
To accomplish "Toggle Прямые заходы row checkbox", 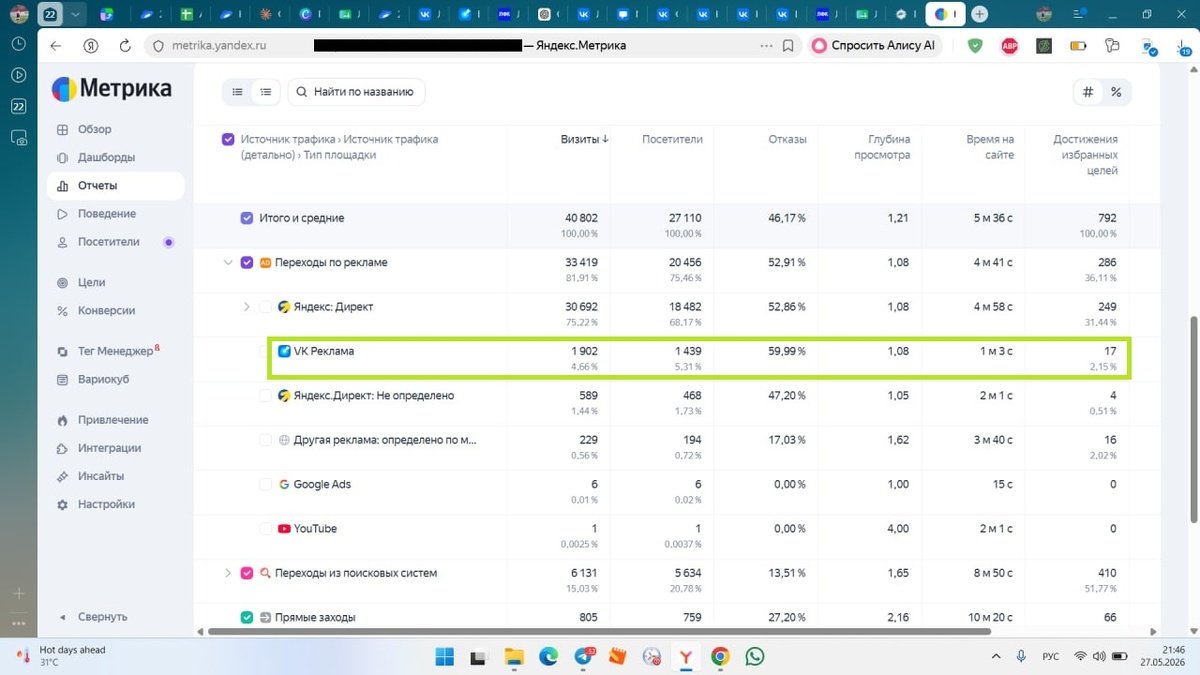I will click(247, 617).
